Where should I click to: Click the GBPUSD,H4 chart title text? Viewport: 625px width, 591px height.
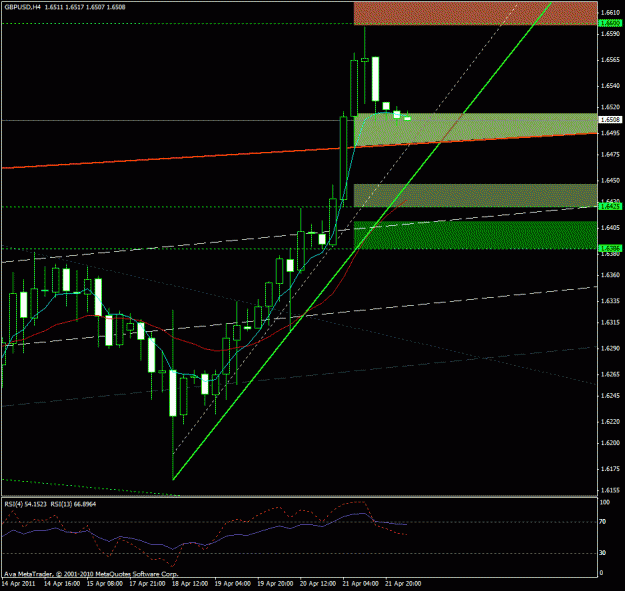click(22, 7)
